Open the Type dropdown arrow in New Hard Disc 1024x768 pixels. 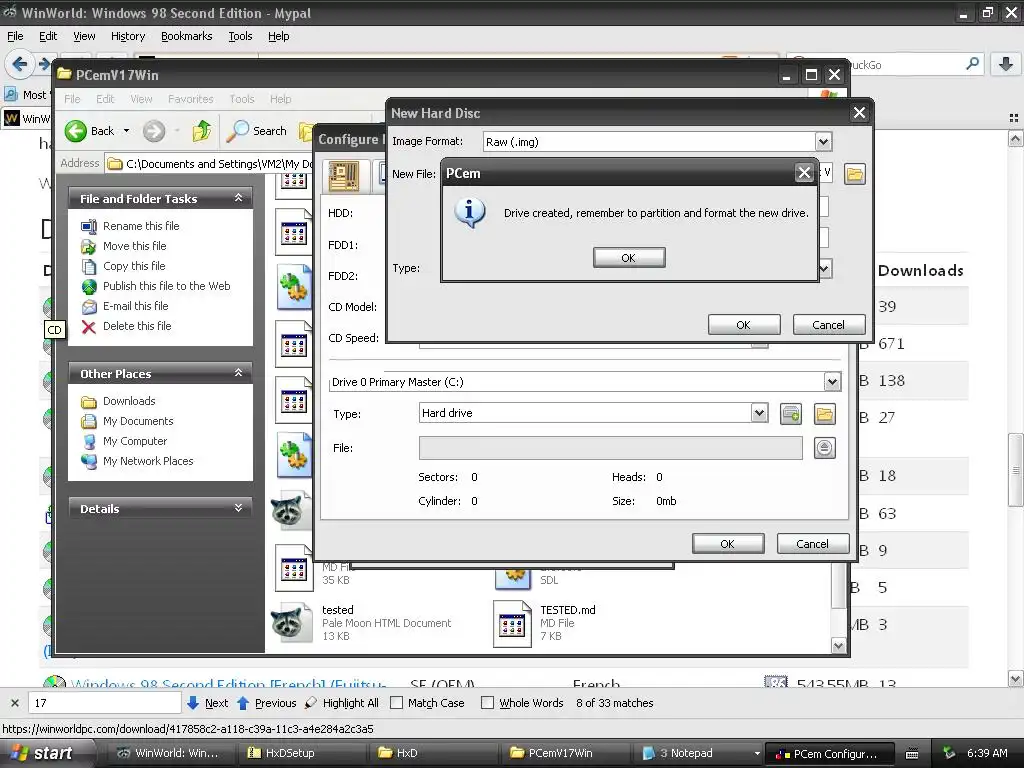click(825, 268)
